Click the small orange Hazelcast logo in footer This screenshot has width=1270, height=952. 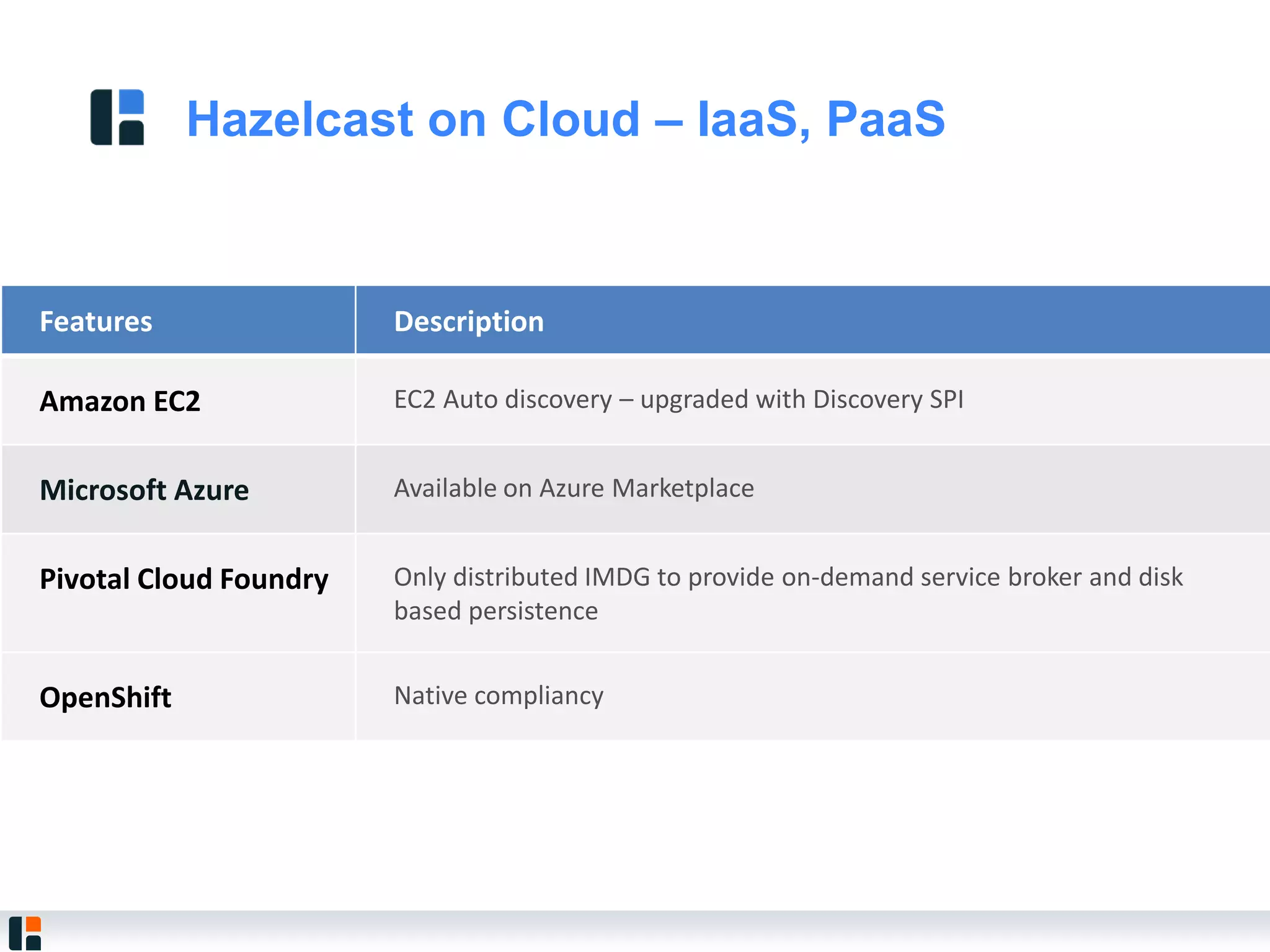coord(25,933)
